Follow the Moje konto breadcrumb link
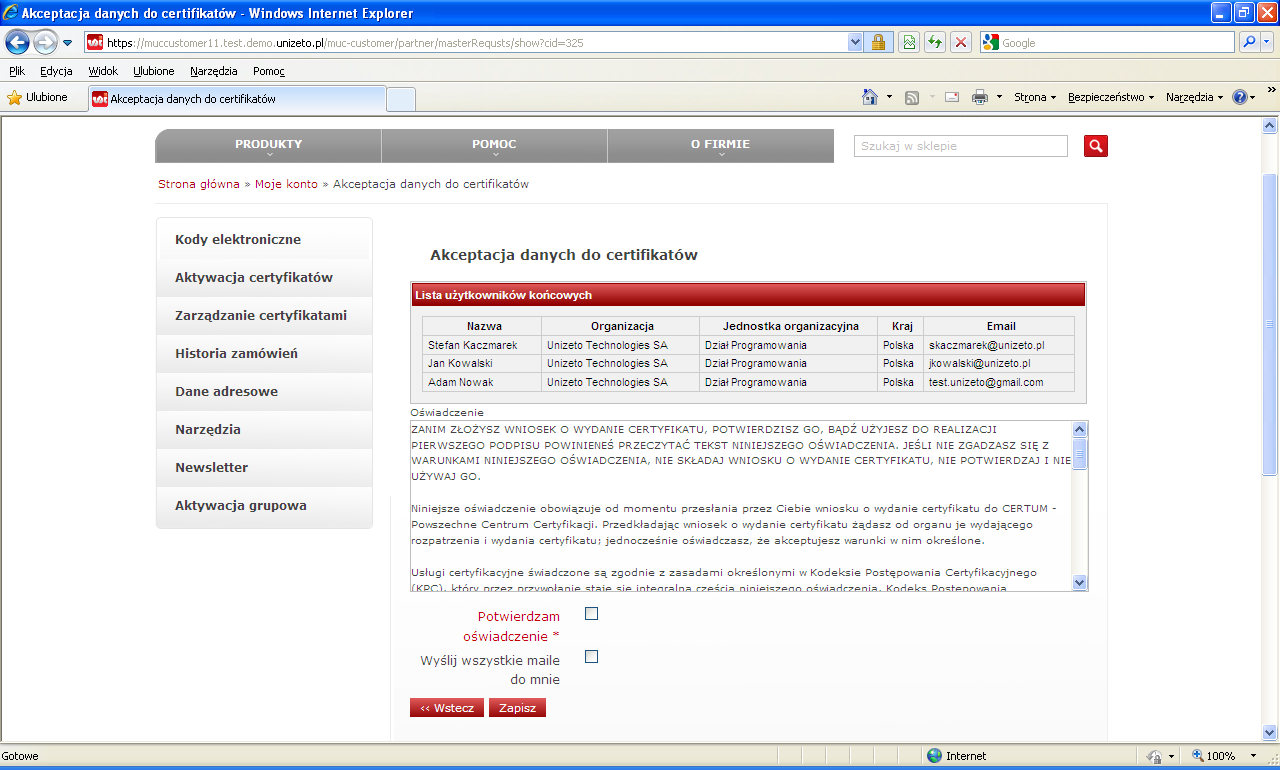The height and width of the screenshot is (770, 1280). pos(286,184)
